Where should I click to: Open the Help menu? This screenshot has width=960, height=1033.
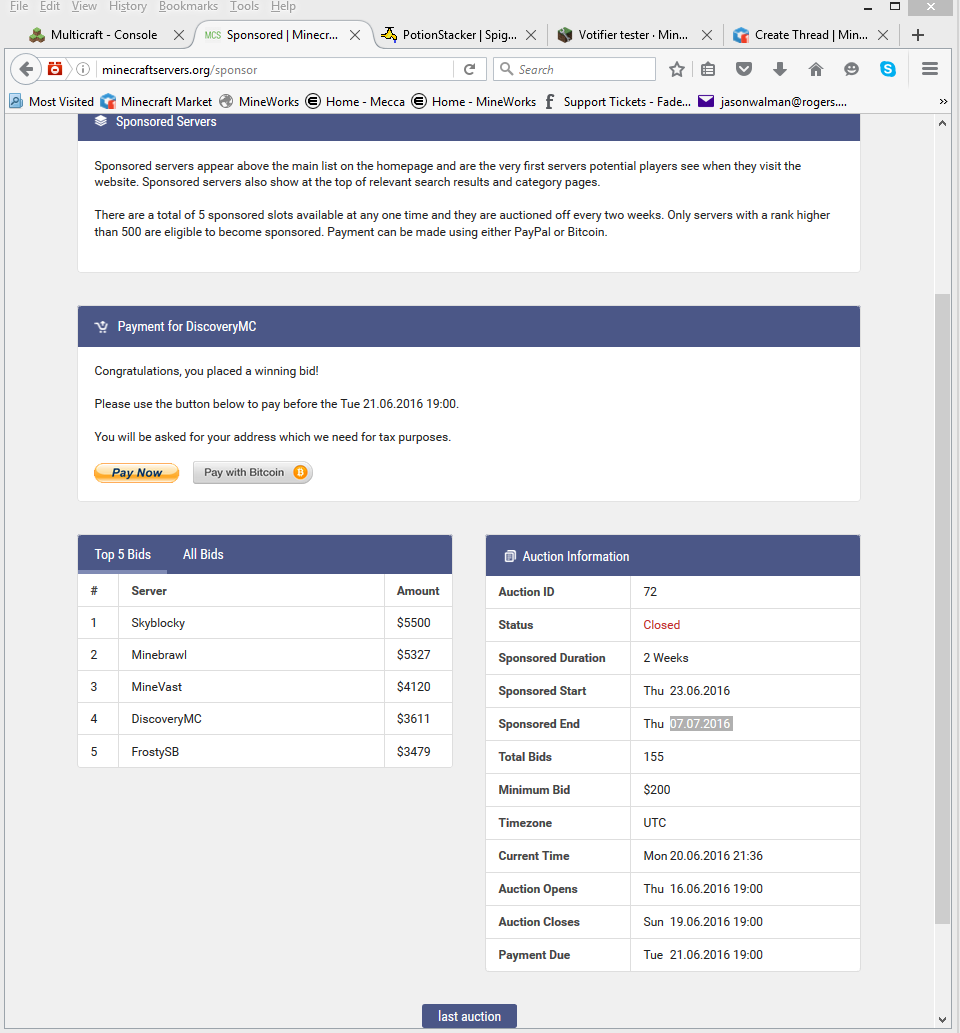283,6
